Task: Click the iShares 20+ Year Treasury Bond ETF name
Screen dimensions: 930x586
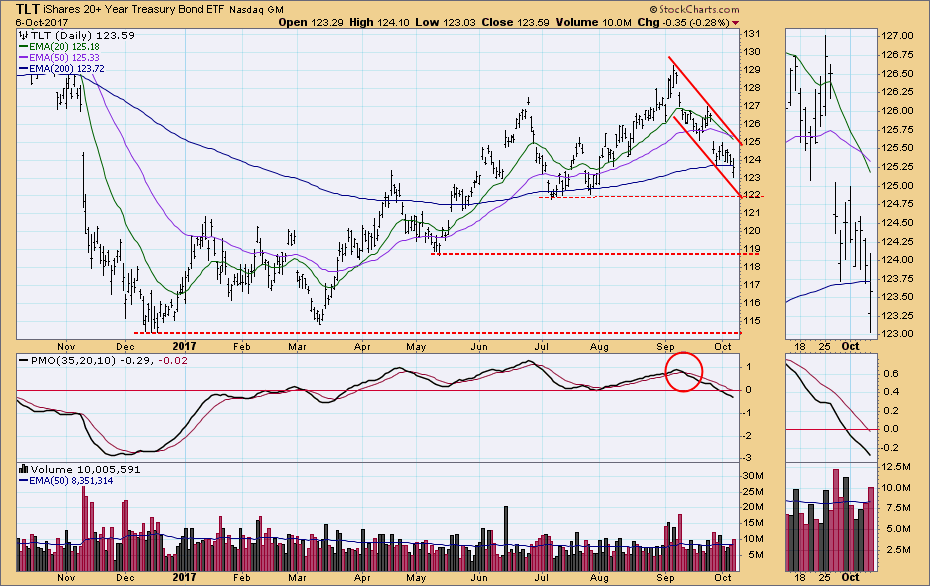Action: point(133,9)
